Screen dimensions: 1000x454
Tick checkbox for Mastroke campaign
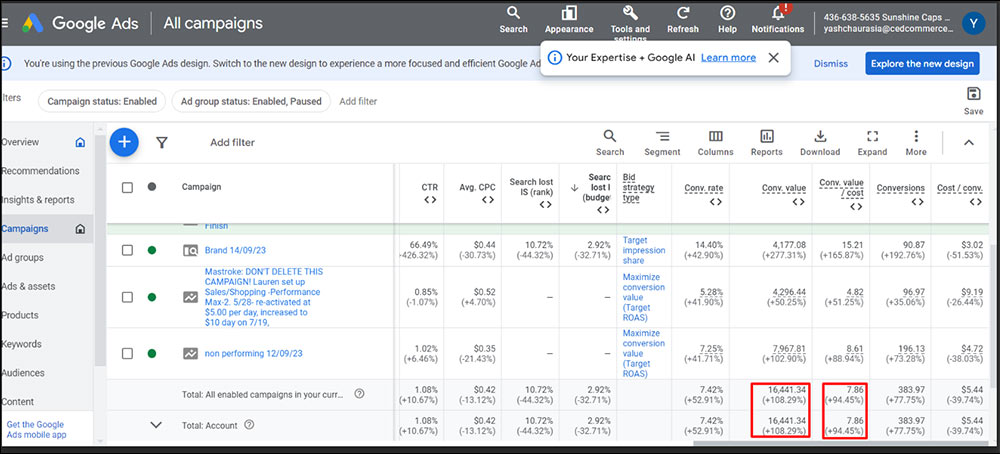point(128,297)
